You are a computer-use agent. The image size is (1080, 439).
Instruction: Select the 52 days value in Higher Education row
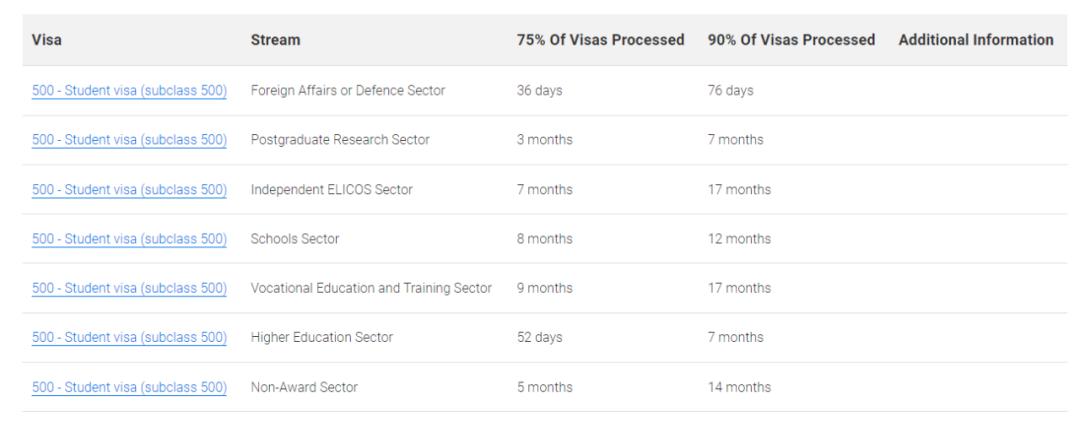click(539, 338)
